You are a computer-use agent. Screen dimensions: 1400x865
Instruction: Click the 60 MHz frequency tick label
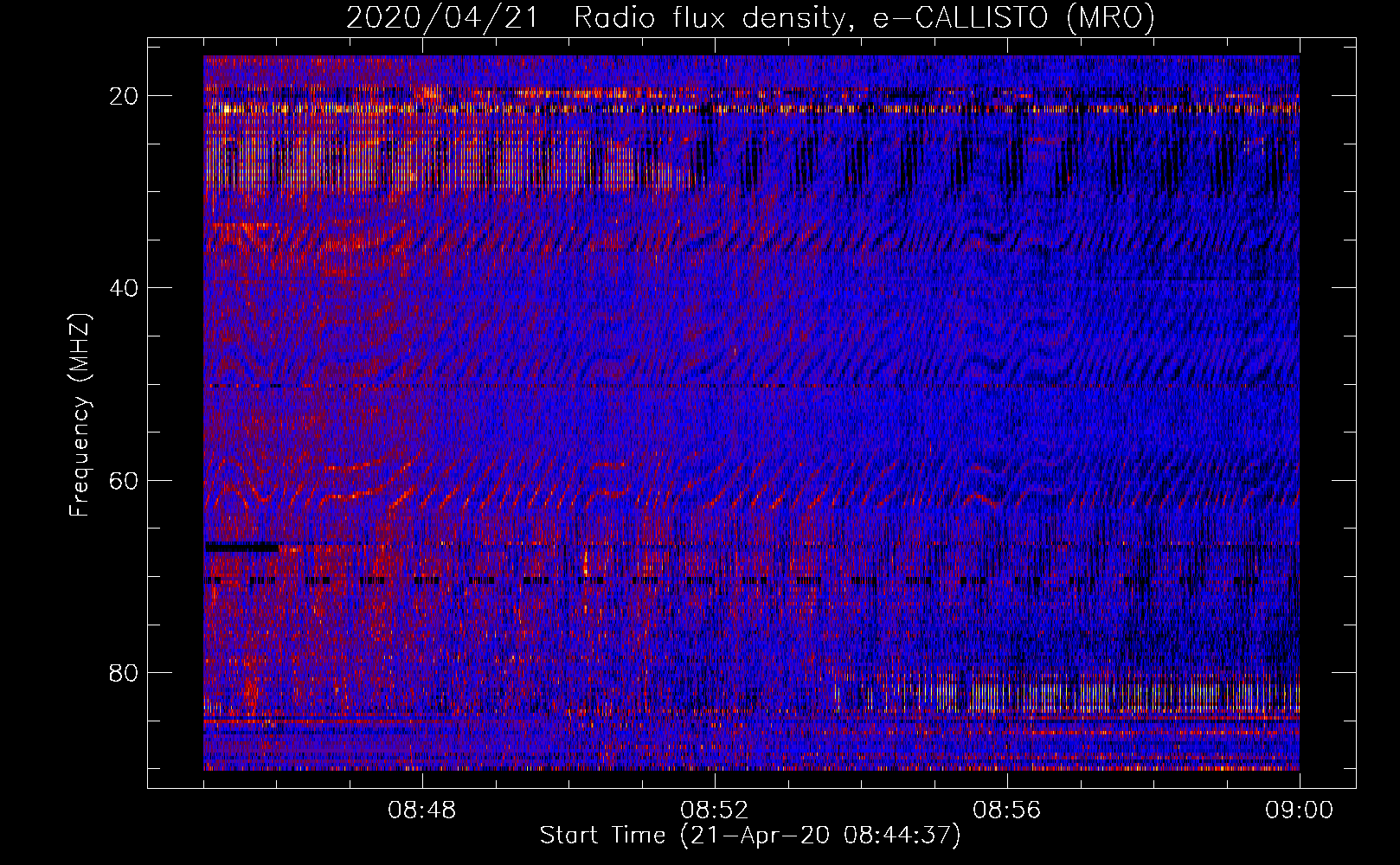pyautogui.click(x=125, y=480)
